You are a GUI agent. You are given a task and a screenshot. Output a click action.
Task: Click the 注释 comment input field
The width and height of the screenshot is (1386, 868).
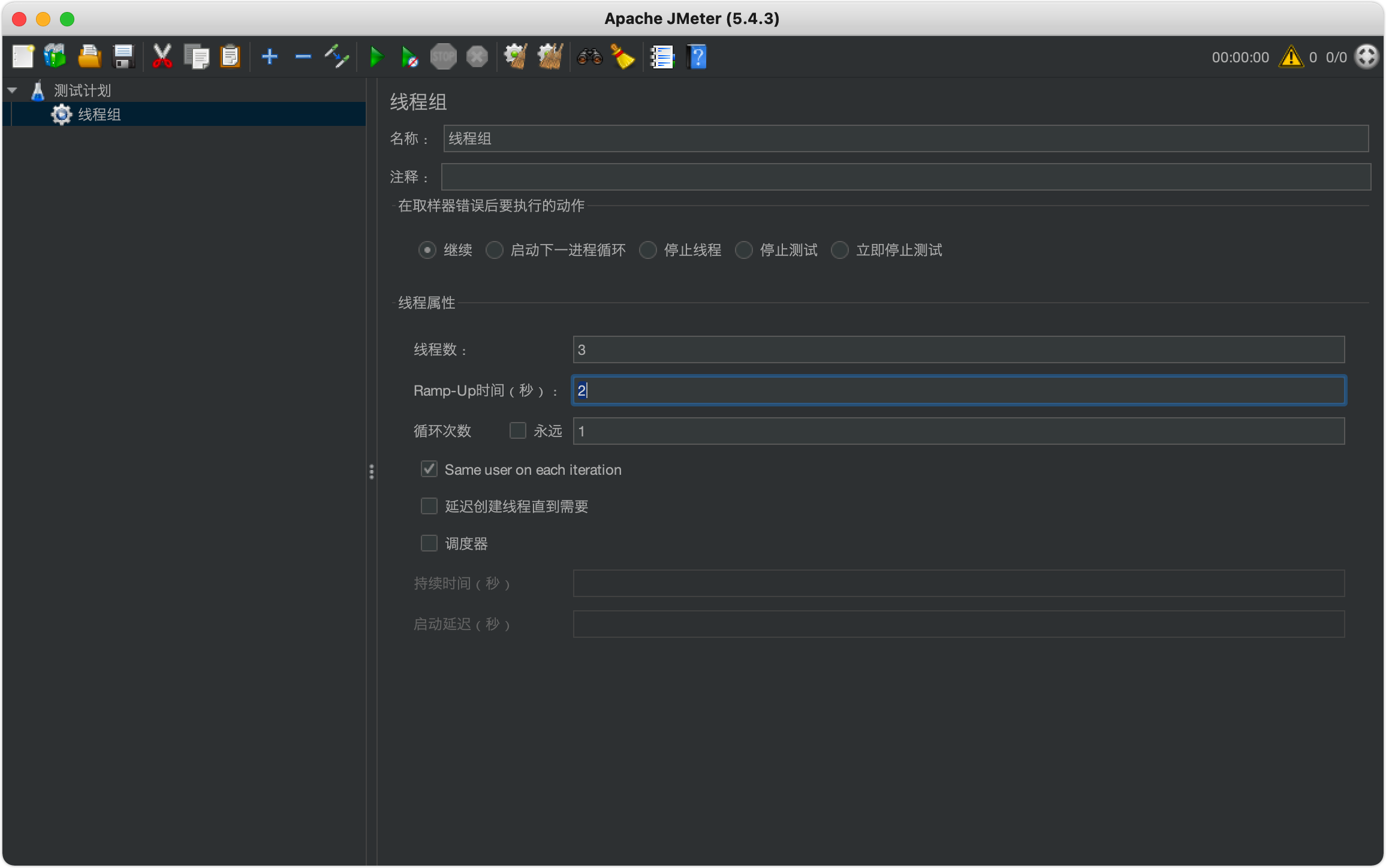click(906, 177)
